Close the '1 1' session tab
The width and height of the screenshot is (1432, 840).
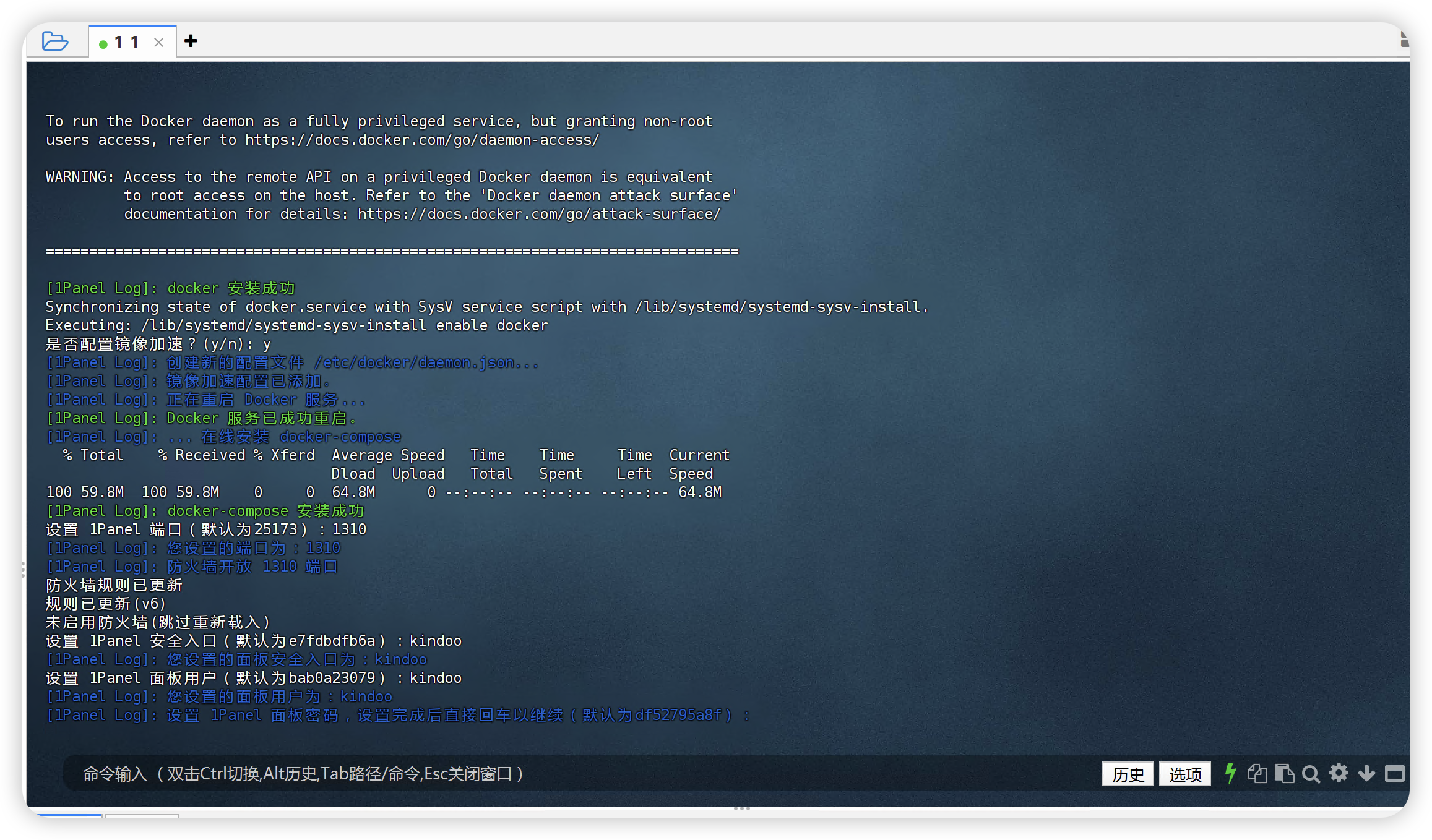tap(159, 43)
